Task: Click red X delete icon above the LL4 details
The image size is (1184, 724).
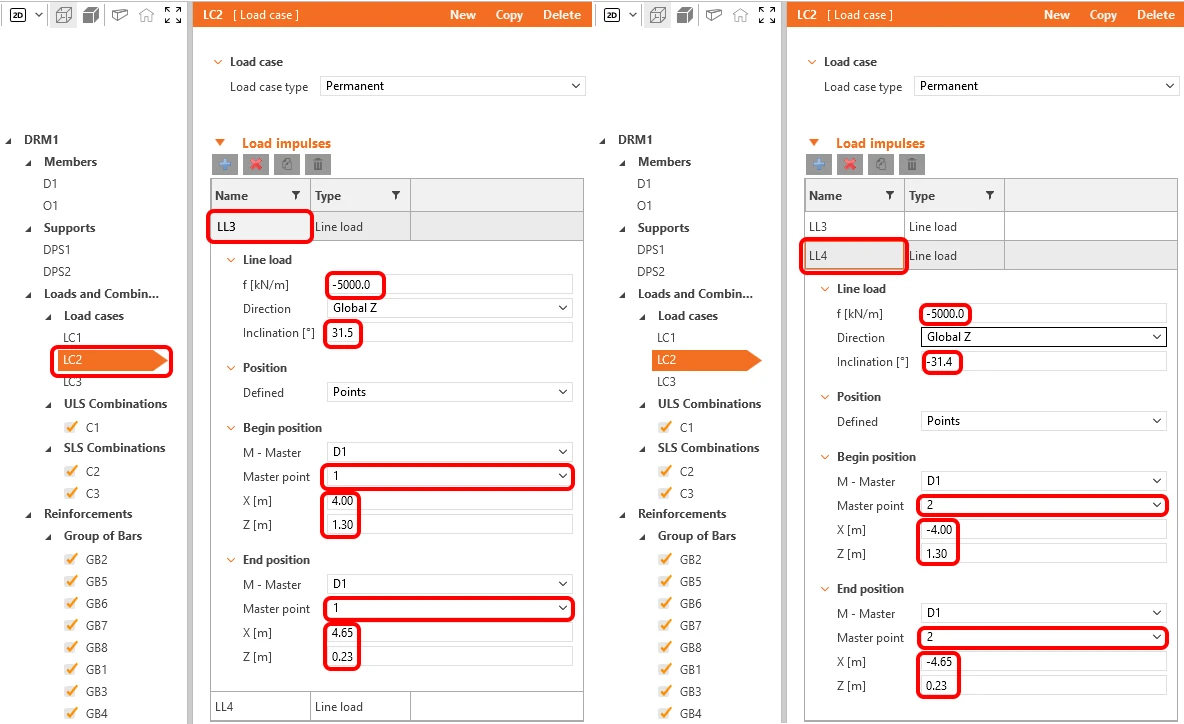Action: tap(850, 164)
